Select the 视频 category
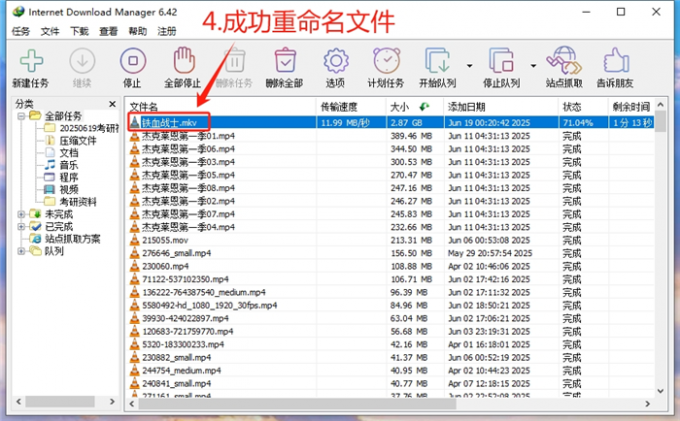This screenshot has width=680, height=421. 69,189
